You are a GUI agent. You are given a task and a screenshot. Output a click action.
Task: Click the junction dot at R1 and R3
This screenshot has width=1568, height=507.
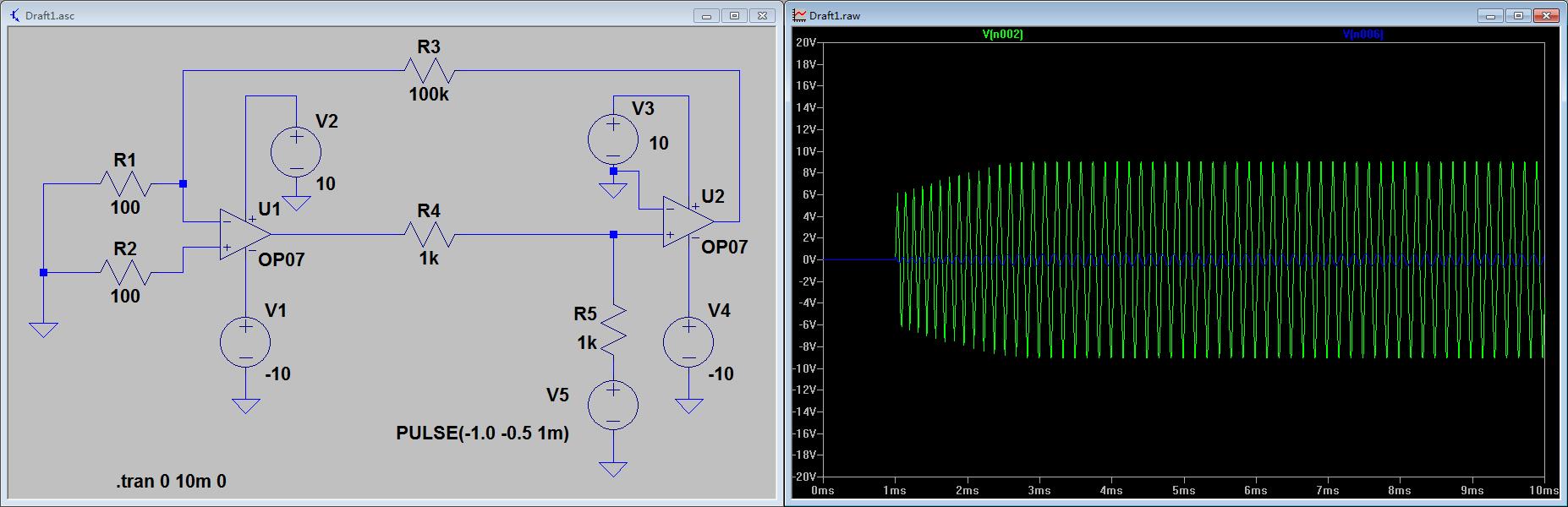coord(183,183)
